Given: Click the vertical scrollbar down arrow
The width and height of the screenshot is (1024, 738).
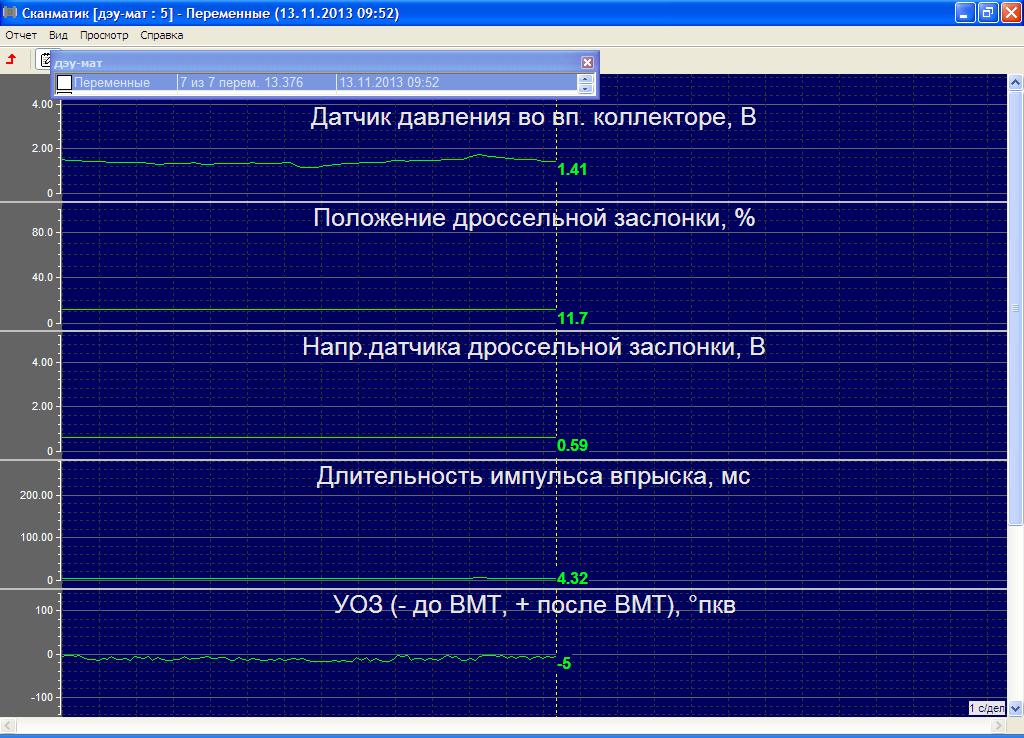Looking at the screenshot, I should [1016, 708].
